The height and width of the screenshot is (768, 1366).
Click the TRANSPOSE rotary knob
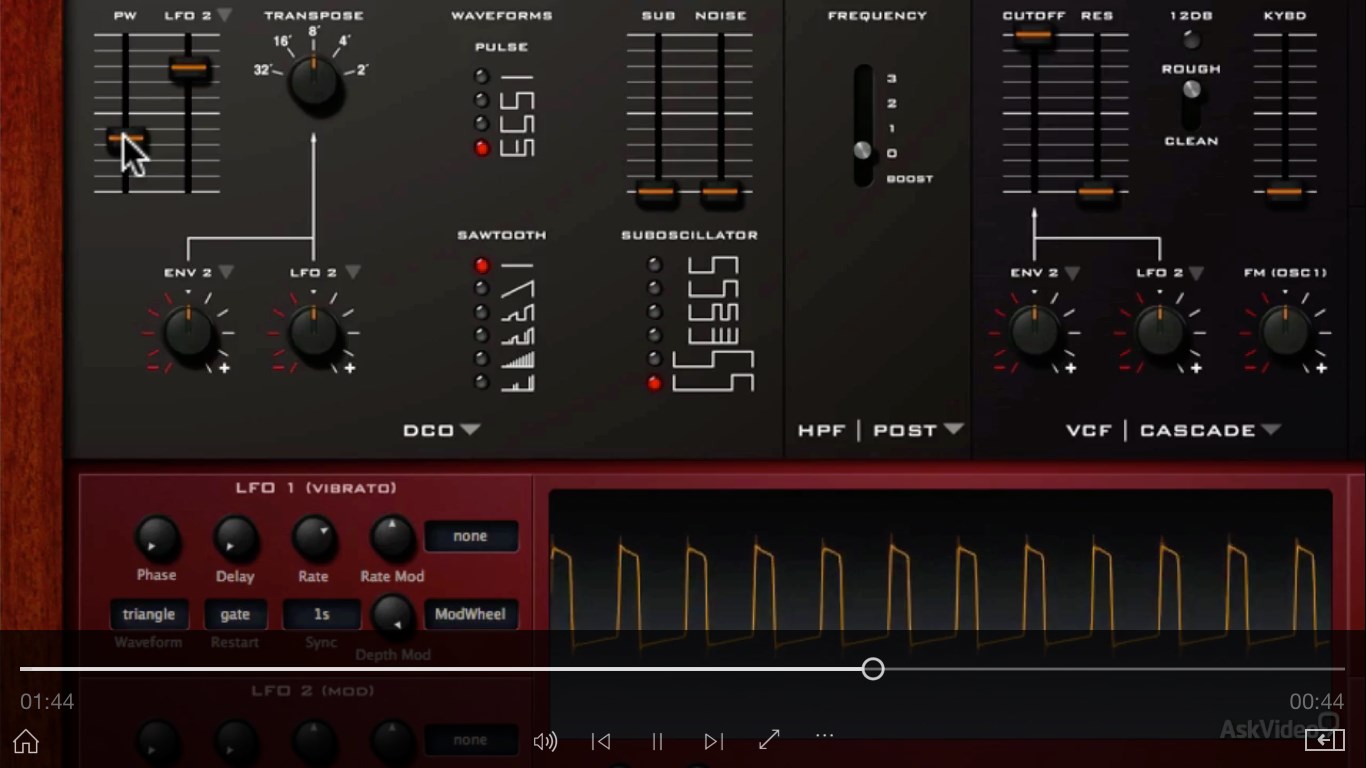(x=315, y=82)
